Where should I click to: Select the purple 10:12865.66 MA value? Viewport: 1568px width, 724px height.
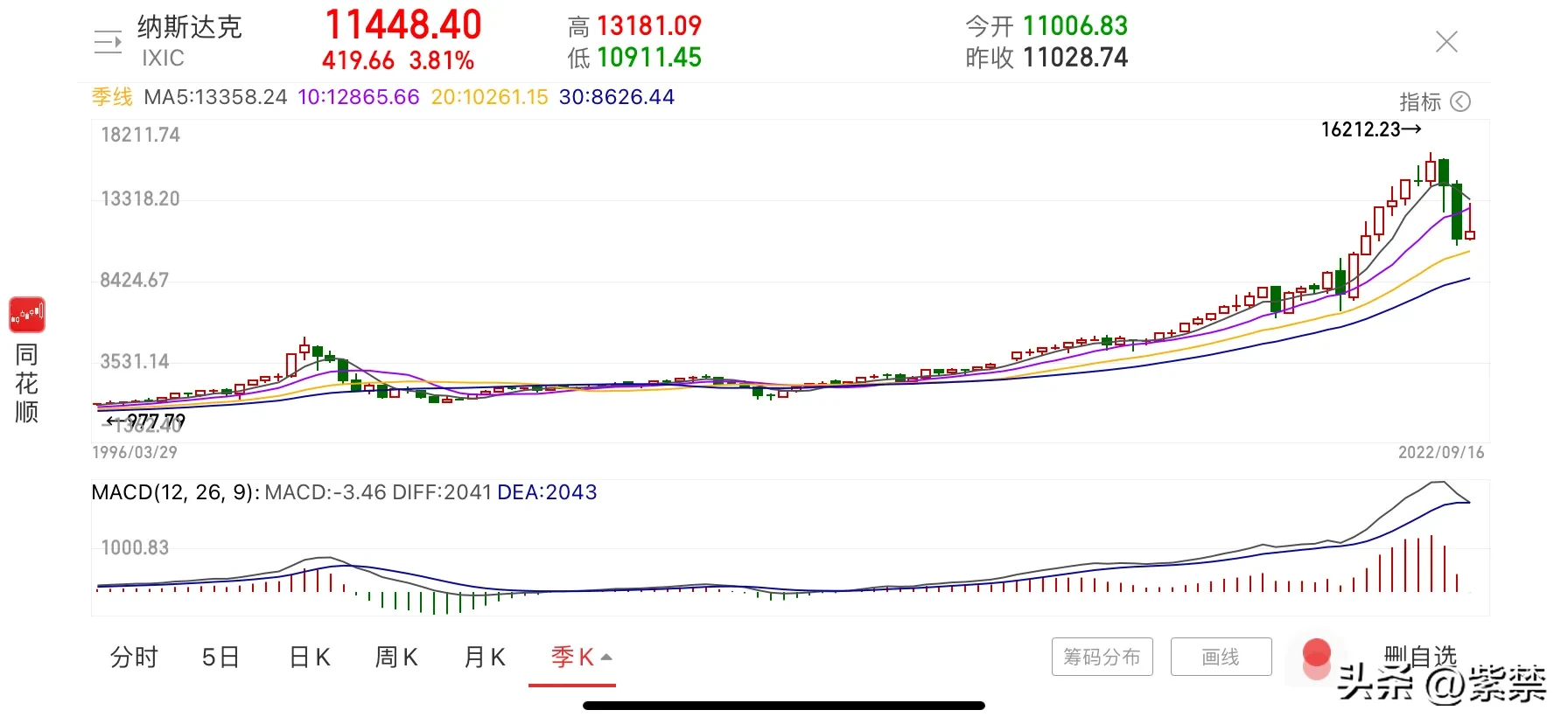359,97
